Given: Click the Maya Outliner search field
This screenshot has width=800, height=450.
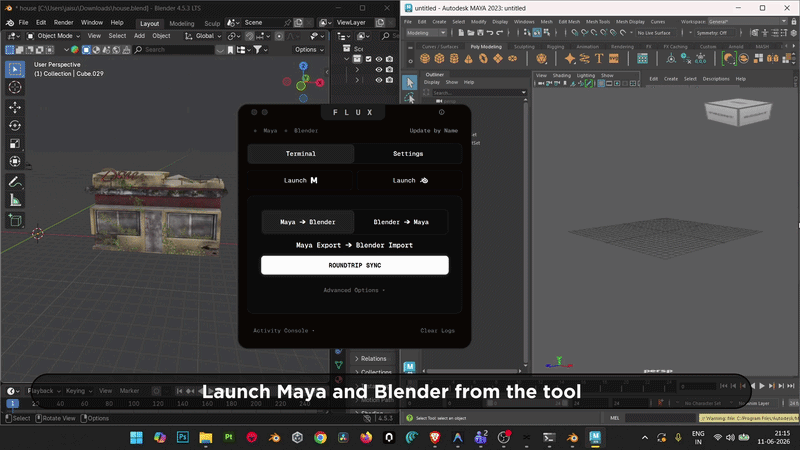Looking at the screenshot, I should tap(479, 92).
